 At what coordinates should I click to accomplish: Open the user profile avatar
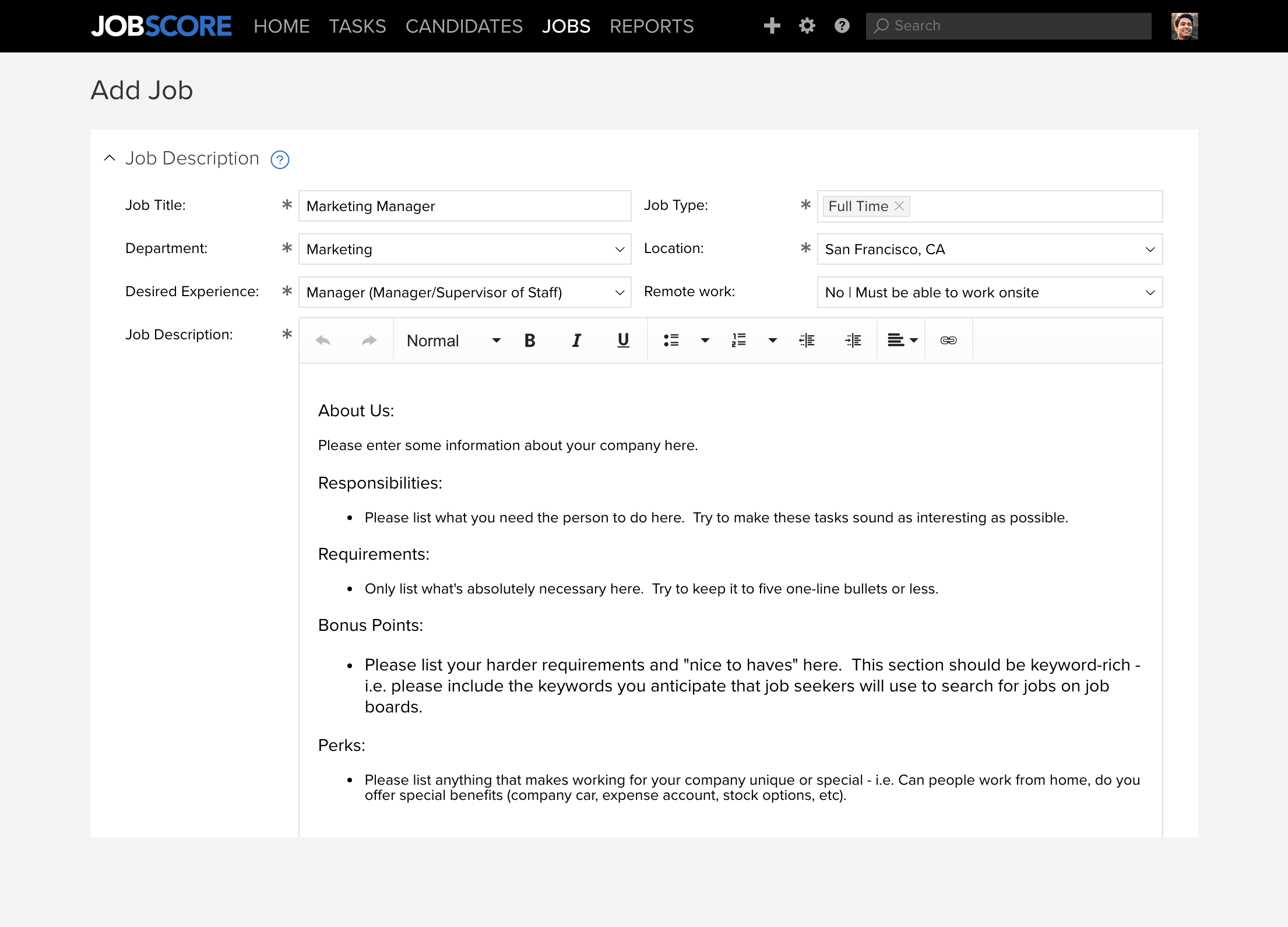pyautogui.click(x=1184, y=26)
